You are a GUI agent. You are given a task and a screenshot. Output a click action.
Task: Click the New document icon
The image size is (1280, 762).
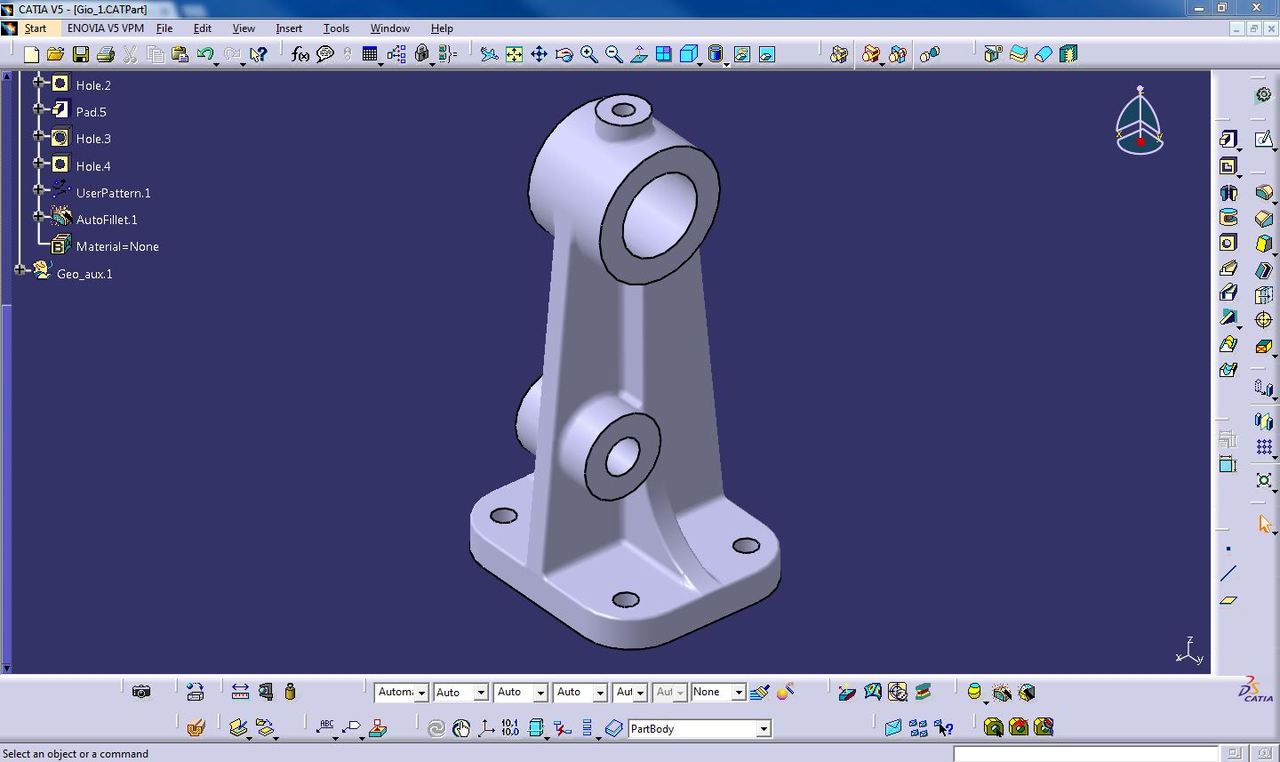pos(31,54)
